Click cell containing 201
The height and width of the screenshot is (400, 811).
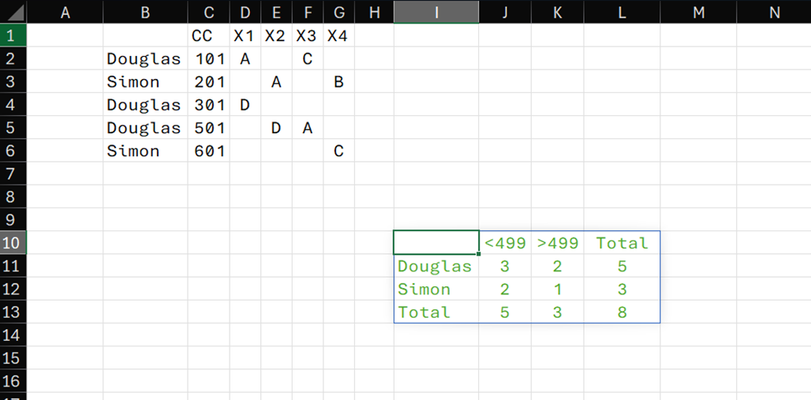tap(208, 82)
